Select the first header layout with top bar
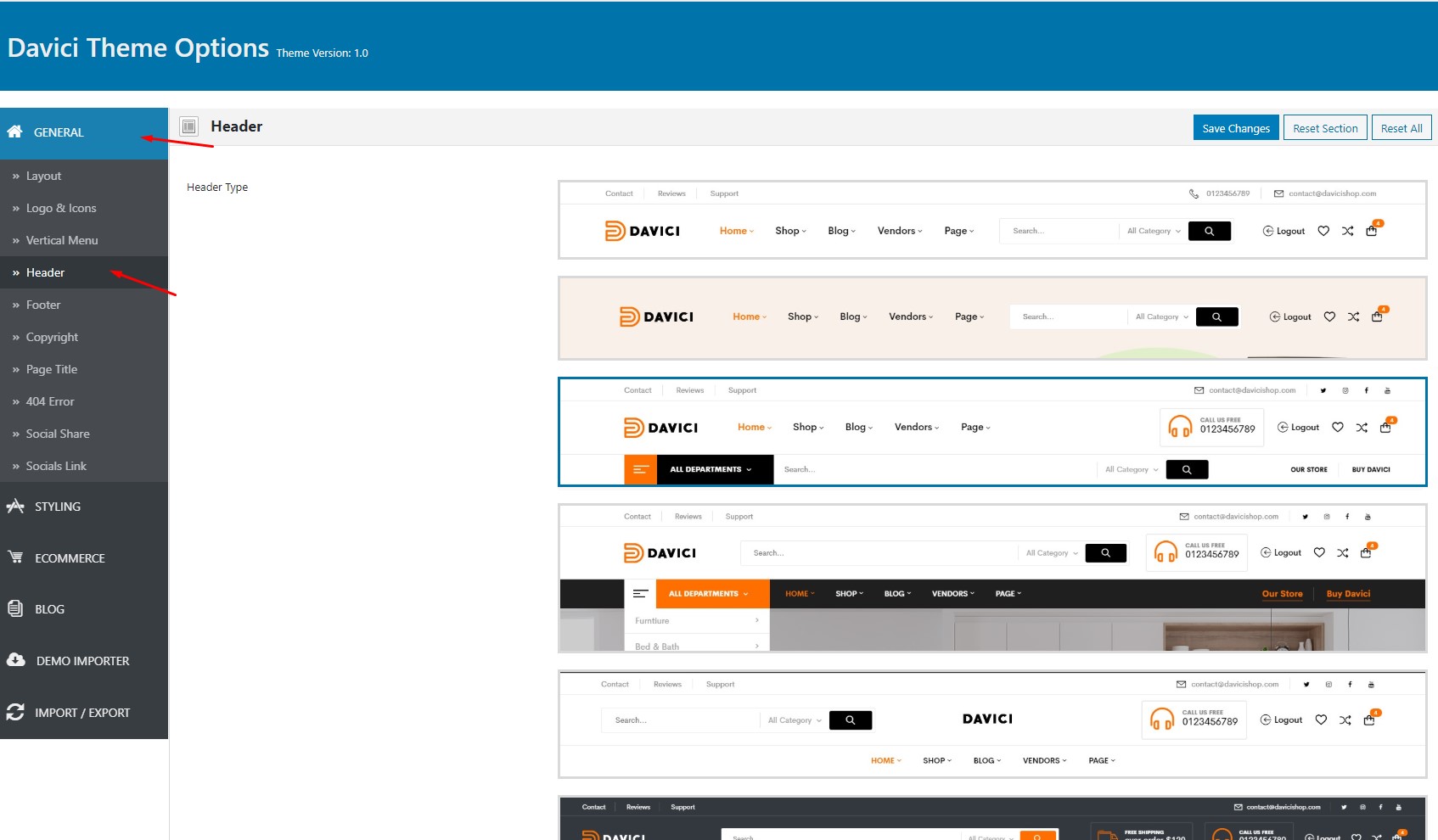This screenshot has width=1438, height=840. coord(992,220)
